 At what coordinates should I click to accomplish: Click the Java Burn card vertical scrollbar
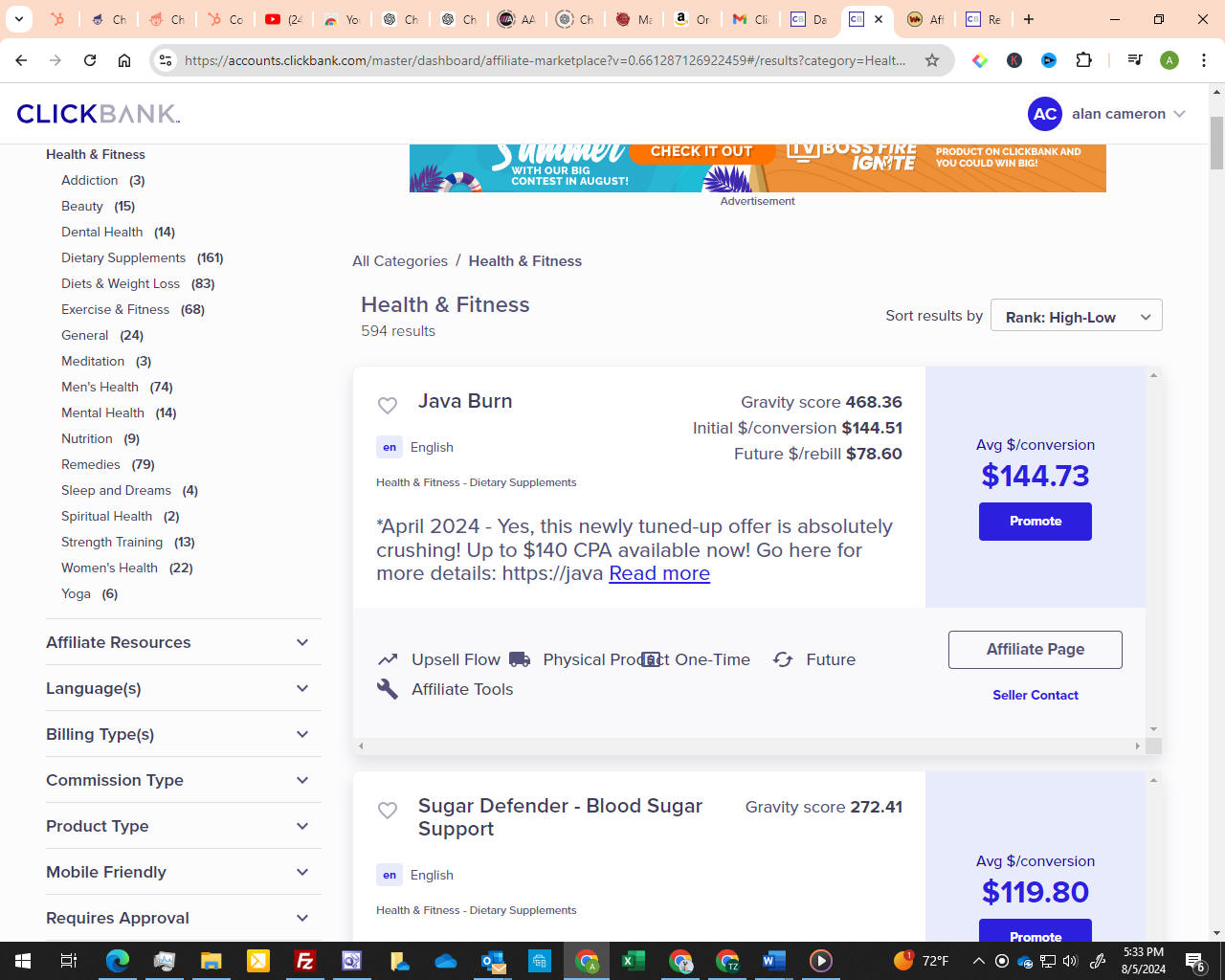tap(1153, 552)
